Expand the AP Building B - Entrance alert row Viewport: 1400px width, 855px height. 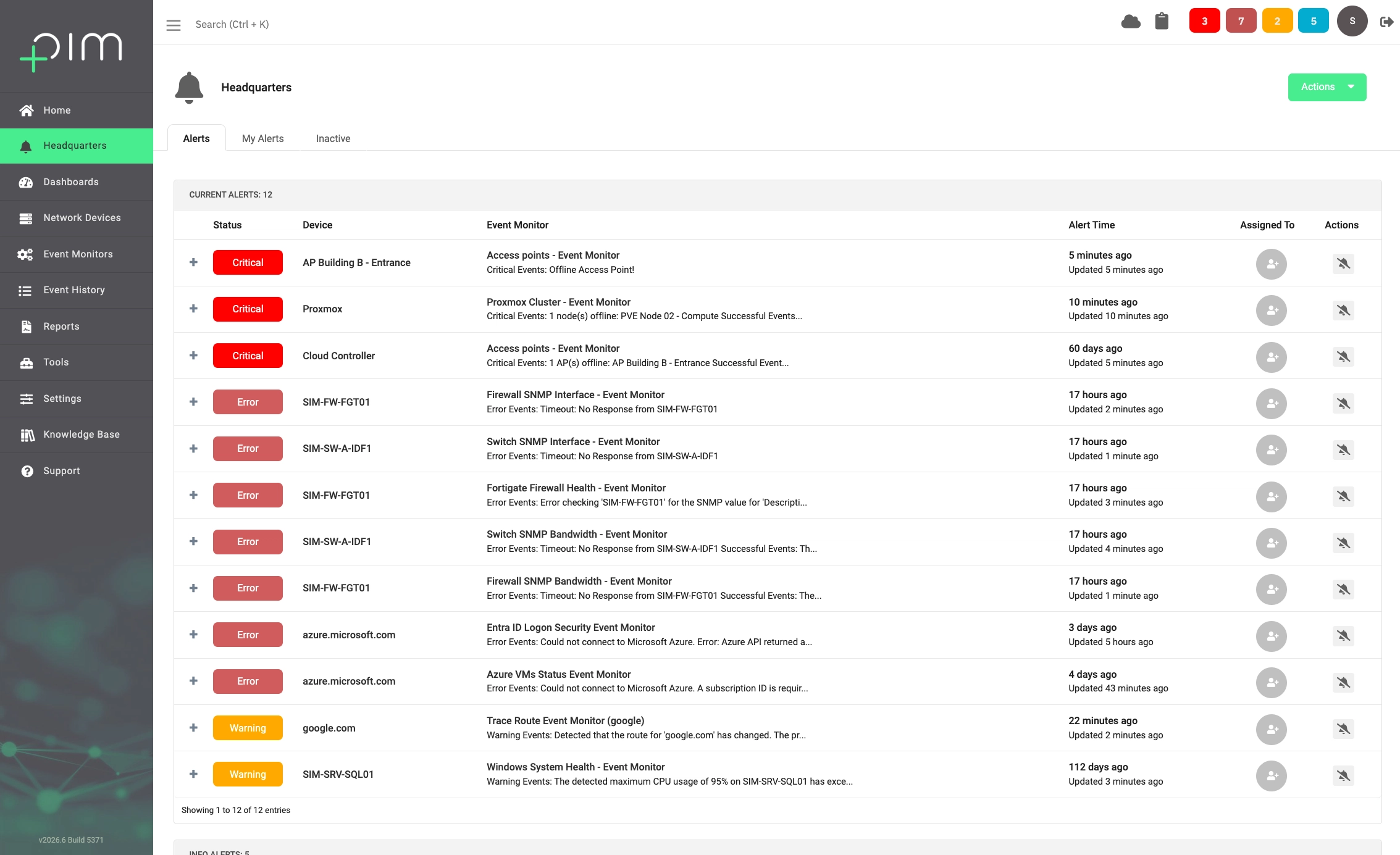(193, 262)
